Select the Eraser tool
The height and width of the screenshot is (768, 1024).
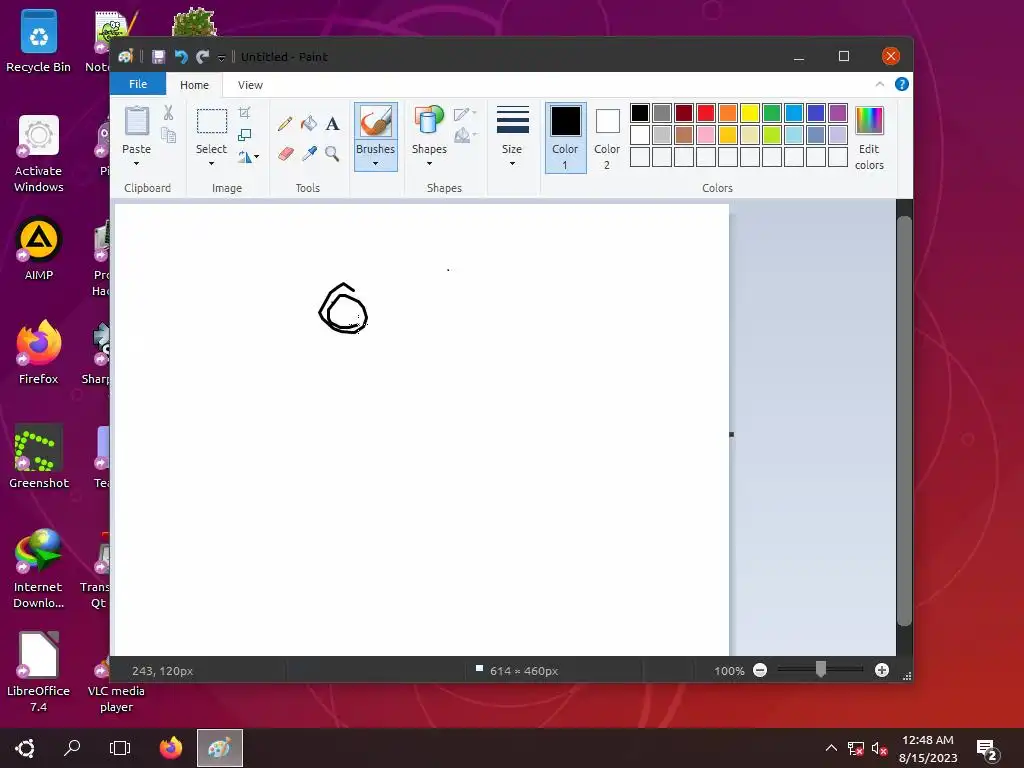(x=285, y=153)
